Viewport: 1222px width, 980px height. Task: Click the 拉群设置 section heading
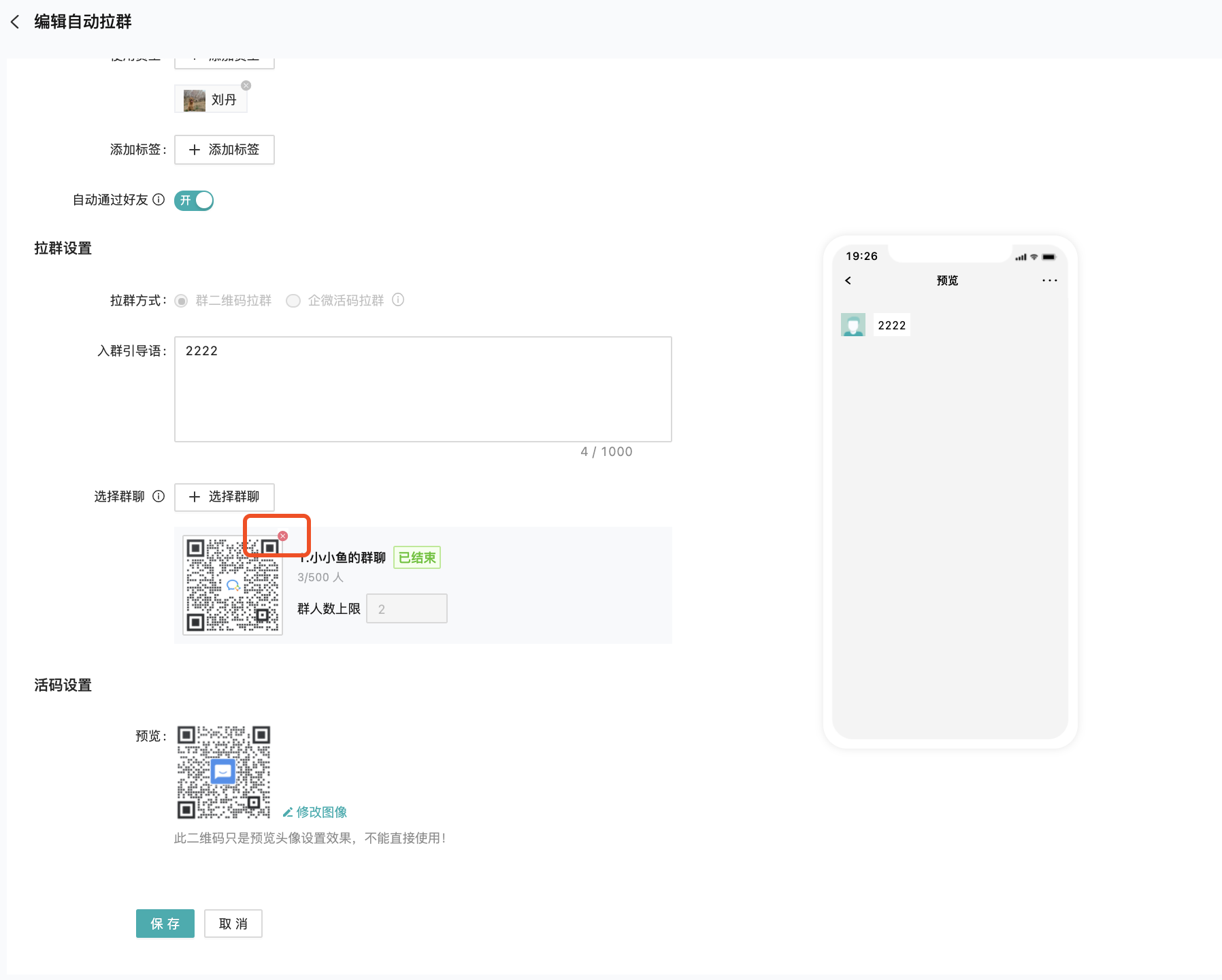[63, 248]
